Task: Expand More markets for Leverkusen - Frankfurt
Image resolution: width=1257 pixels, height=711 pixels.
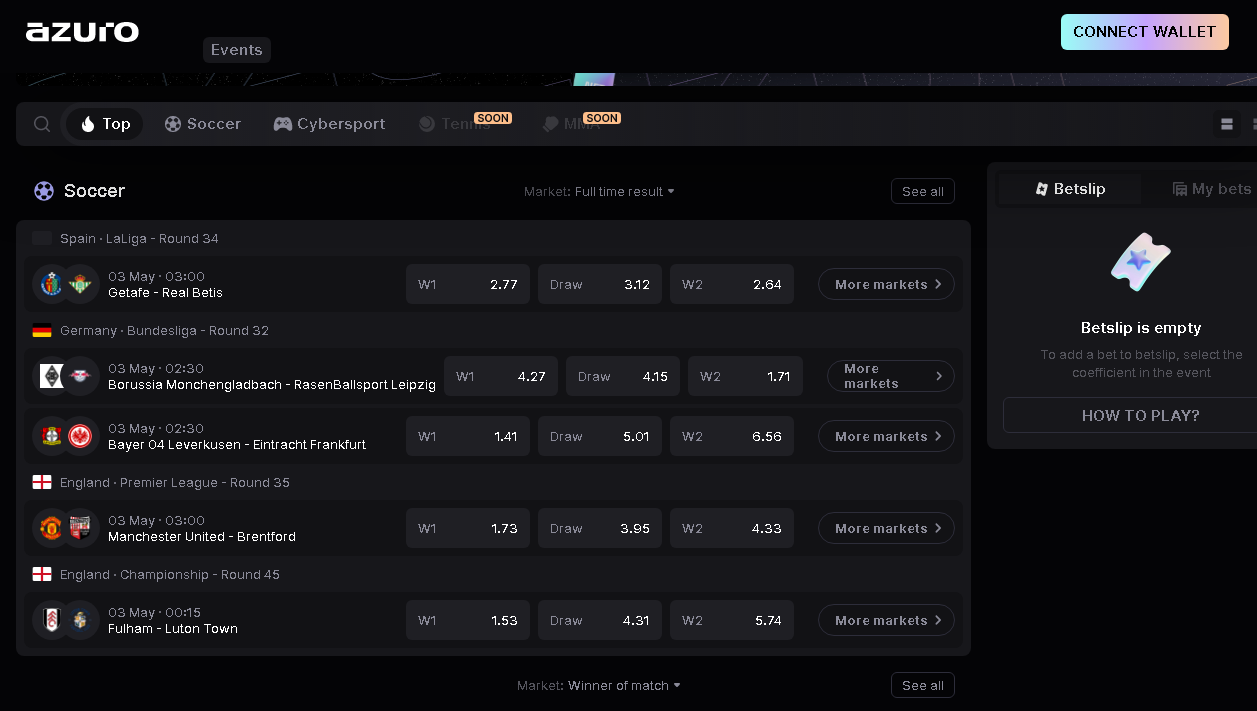Action: [886, 436]
